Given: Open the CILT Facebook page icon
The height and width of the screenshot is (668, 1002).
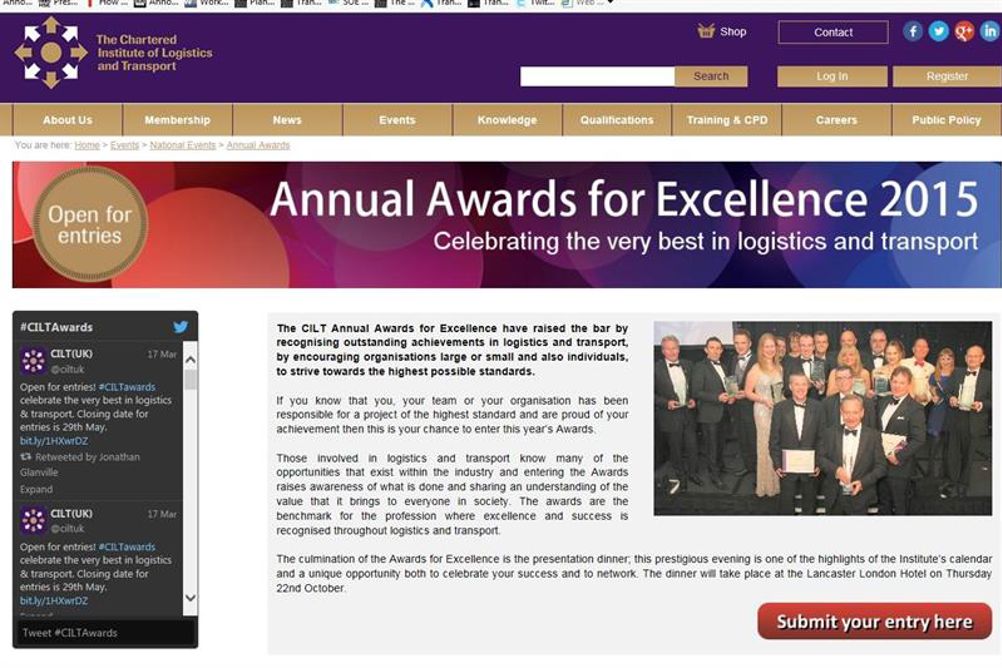Looking at the screenshot, I should (x=913, y=31).
